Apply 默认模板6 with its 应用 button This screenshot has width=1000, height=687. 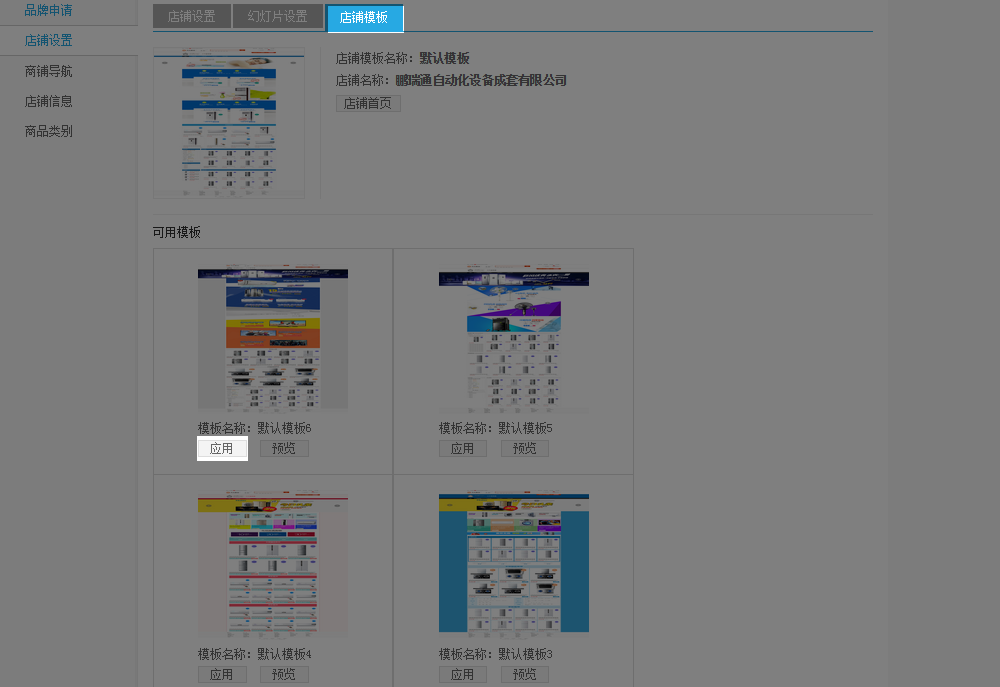click(x=222, y=449)
